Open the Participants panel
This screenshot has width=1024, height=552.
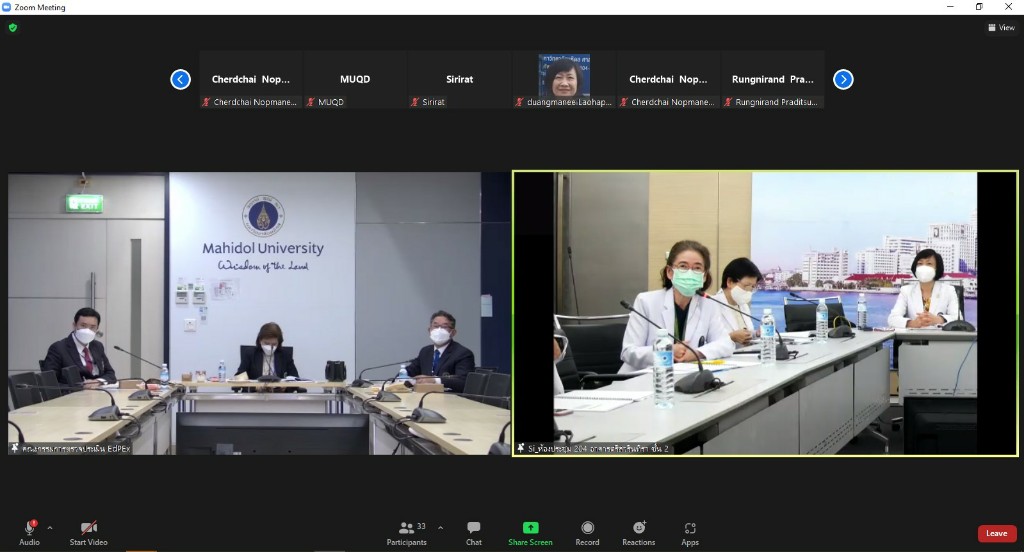click(407, 528)
